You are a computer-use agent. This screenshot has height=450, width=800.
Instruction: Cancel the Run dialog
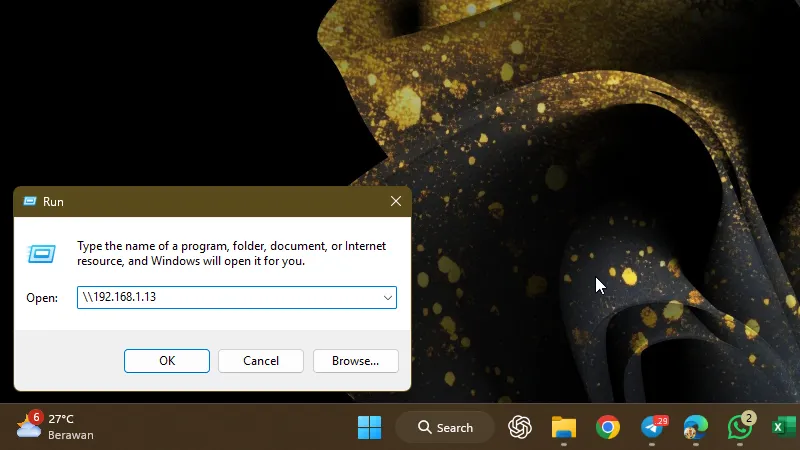261,361
